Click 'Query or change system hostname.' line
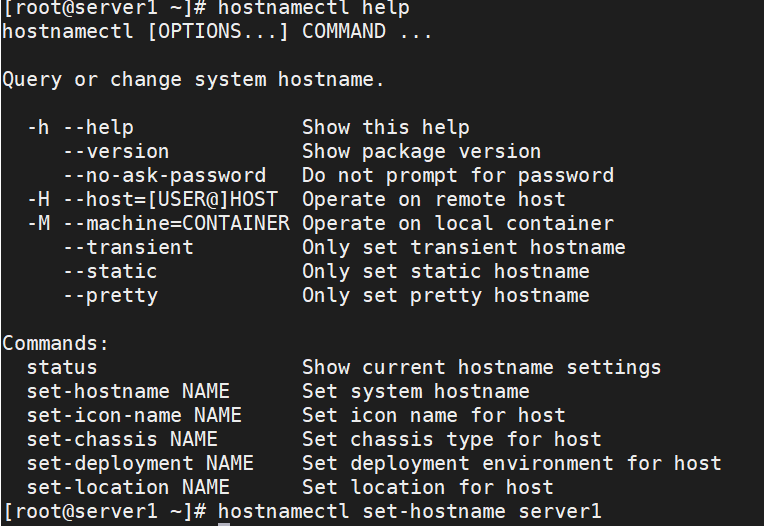Screen dimensions: 764x526 pyautogui.click(x=193, y=80)
